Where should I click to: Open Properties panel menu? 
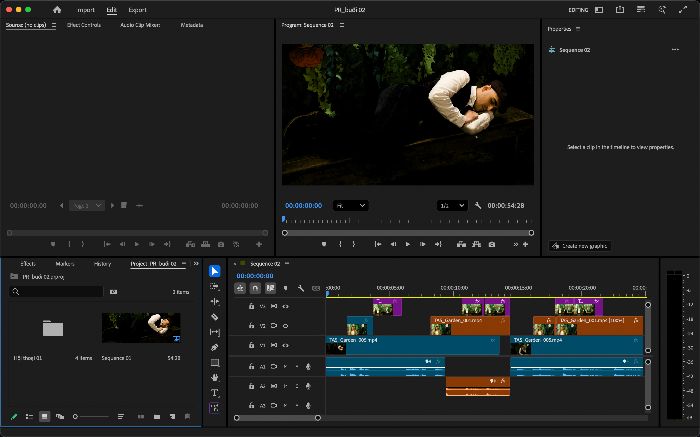point(578,29)
